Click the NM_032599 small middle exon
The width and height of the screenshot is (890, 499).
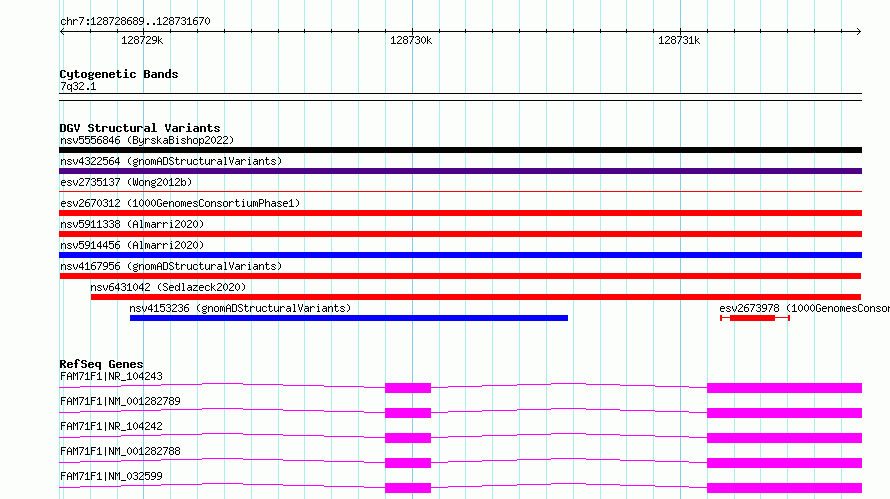[x=408, y=488]
